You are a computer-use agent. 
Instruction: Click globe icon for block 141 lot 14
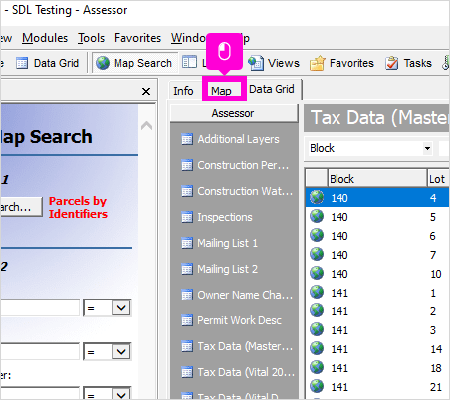coord(317,348)
